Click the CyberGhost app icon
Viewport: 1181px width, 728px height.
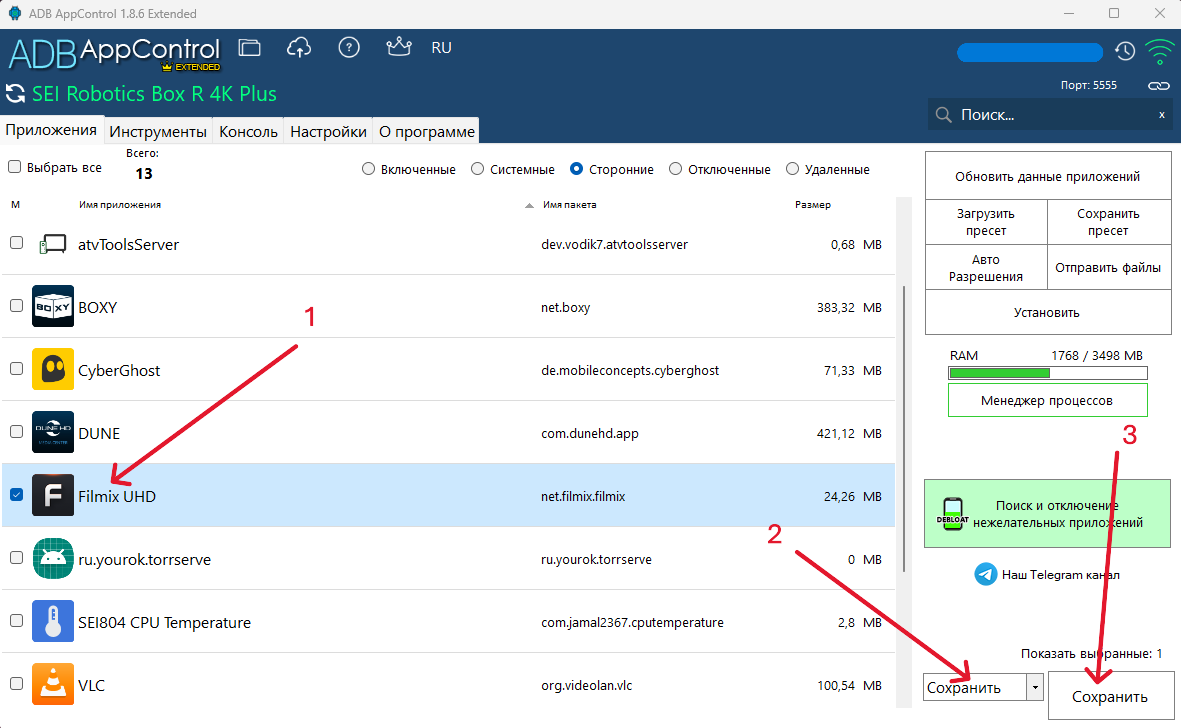[x=53, y=369]
